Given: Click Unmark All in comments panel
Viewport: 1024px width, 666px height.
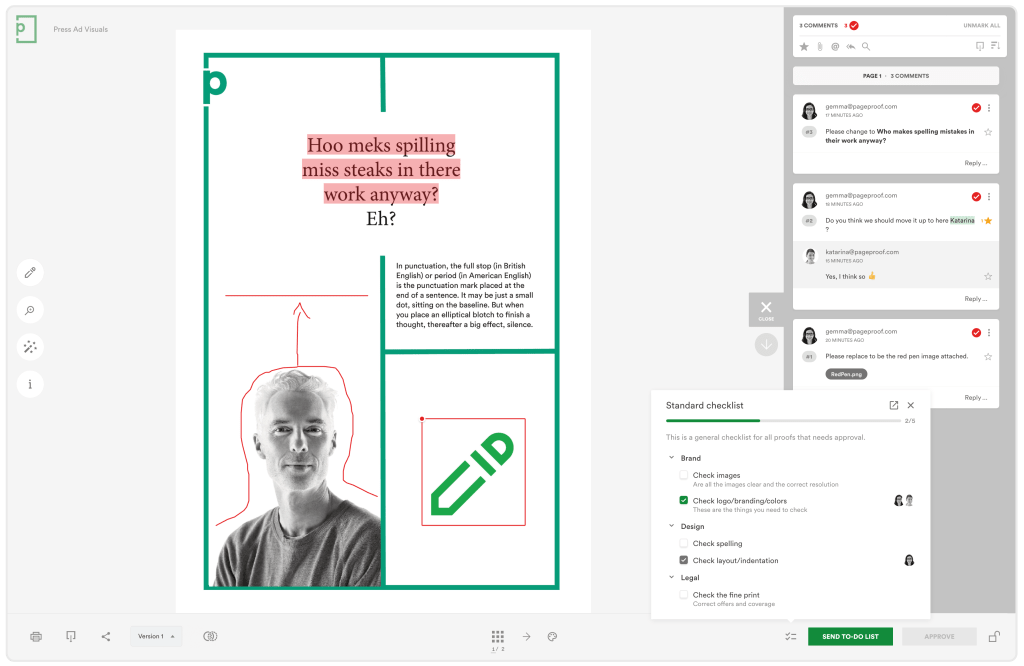Looking at the screenshot, I should (981, 25).
